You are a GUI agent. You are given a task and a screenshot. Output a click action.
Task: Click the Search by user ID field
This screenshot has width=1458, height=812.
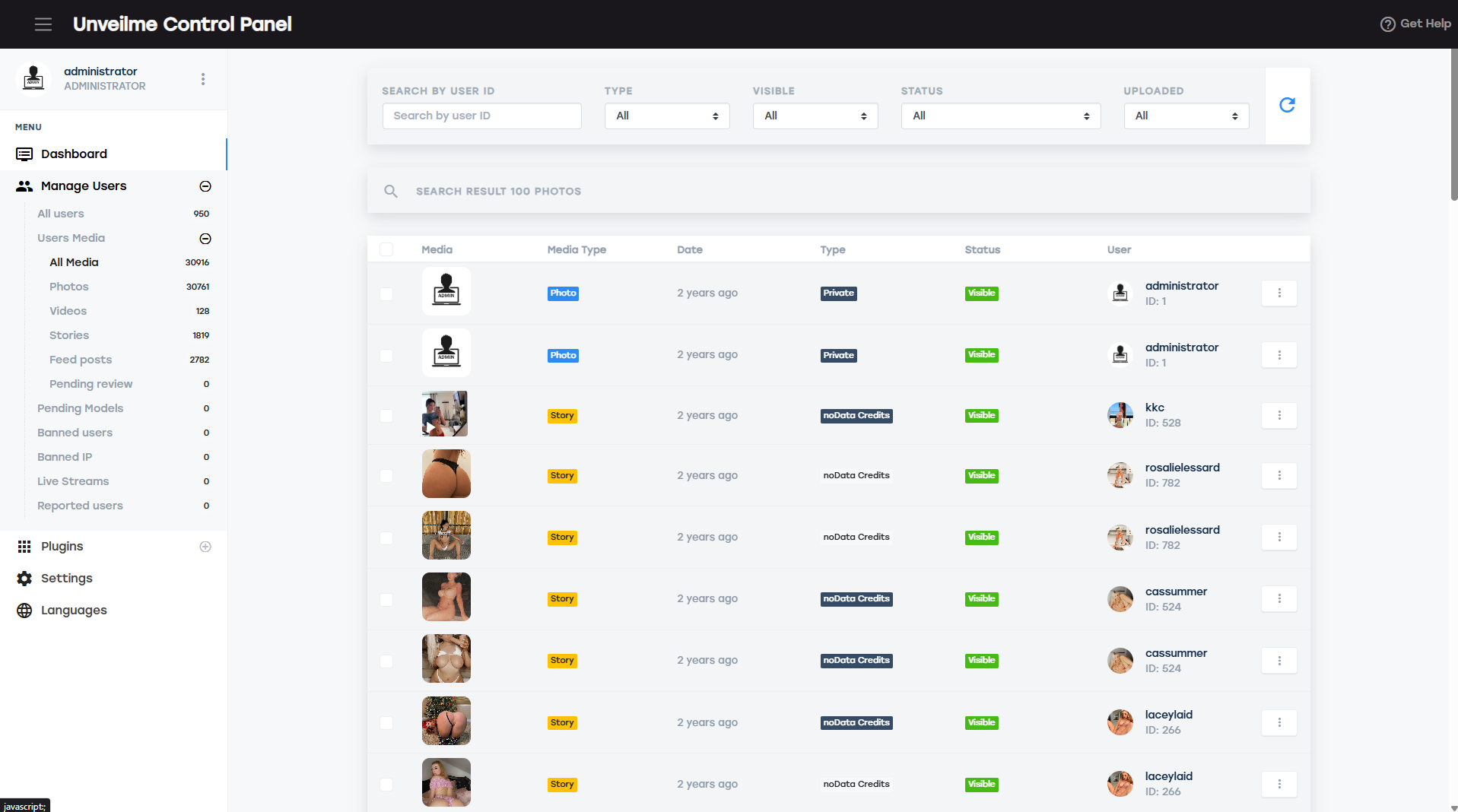[x=481, y=116]
